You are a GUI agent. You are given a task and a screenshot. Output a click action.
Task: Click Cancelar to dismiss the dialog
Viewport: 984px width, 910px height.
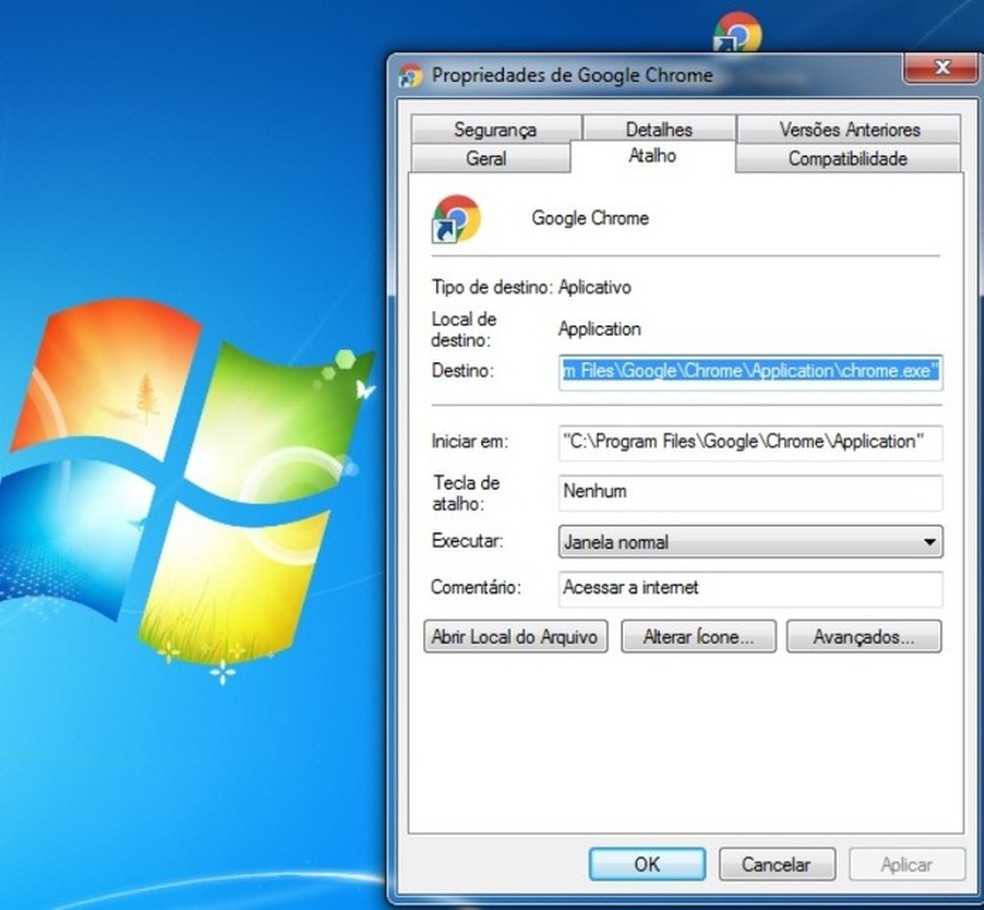[x=777, y=864]
